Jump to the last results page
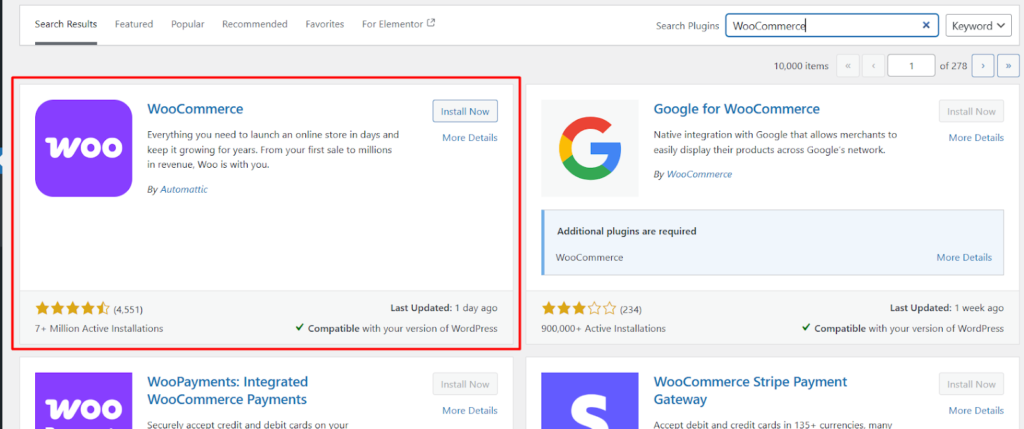The height and width of the screenshot is (429, 1024). (1008, 65)
